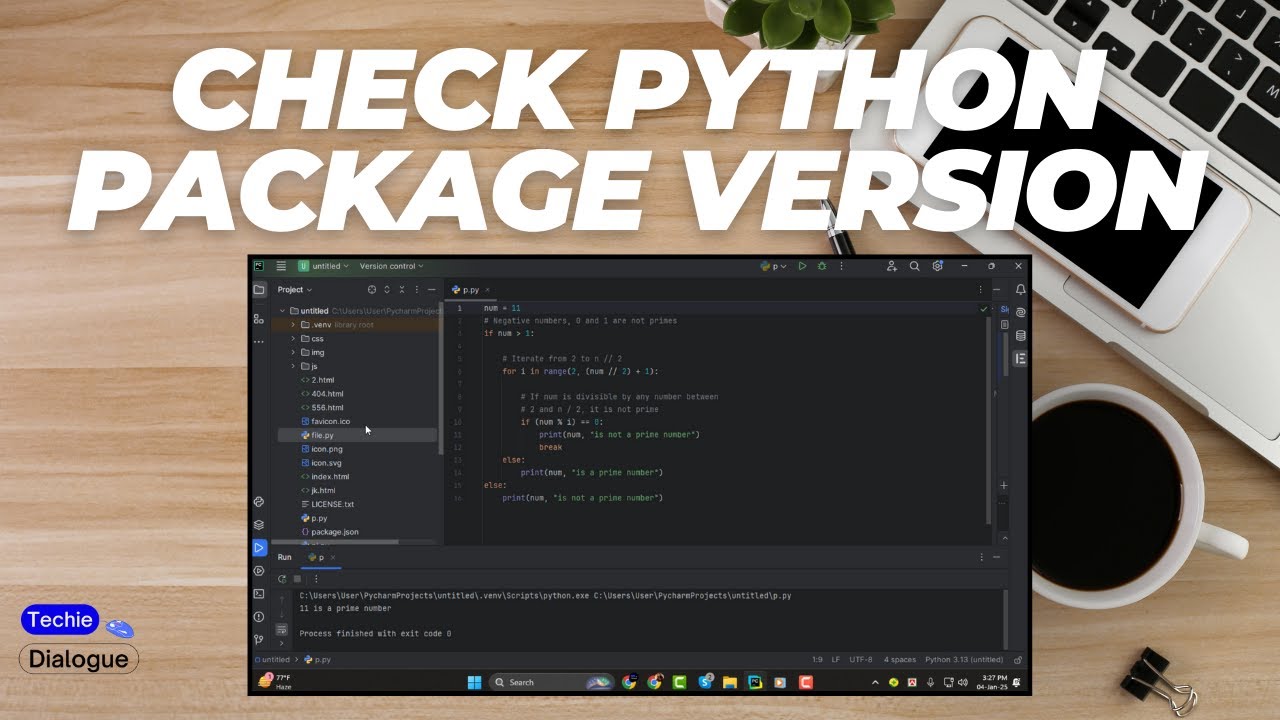This screenshot has height=720, width=1280.
Task: Expand the js folder
Action: [x=293, y=366]
